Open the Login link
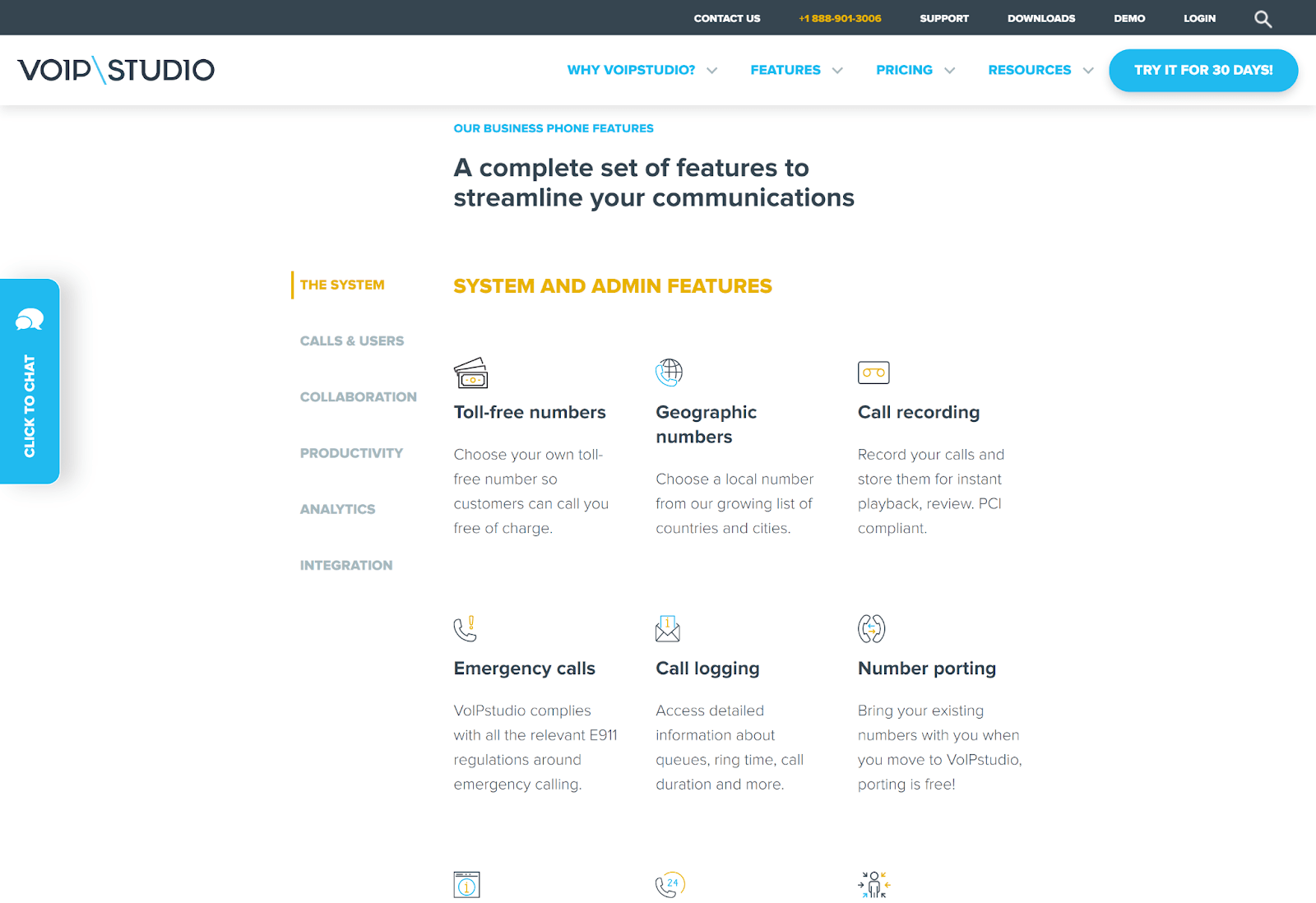Screen dimensions: 1316x903 pos(1199,18)
